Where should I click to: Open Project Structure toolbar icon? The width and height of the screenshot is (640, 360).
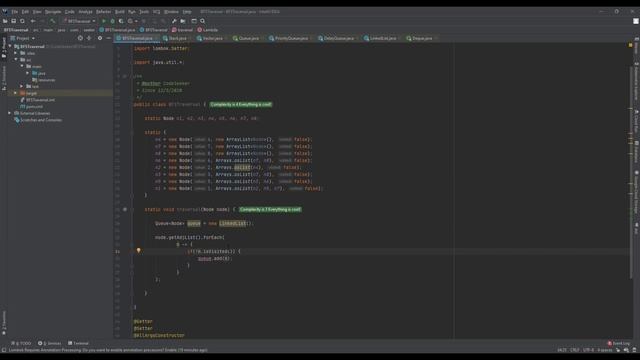[x=183, y=21]
